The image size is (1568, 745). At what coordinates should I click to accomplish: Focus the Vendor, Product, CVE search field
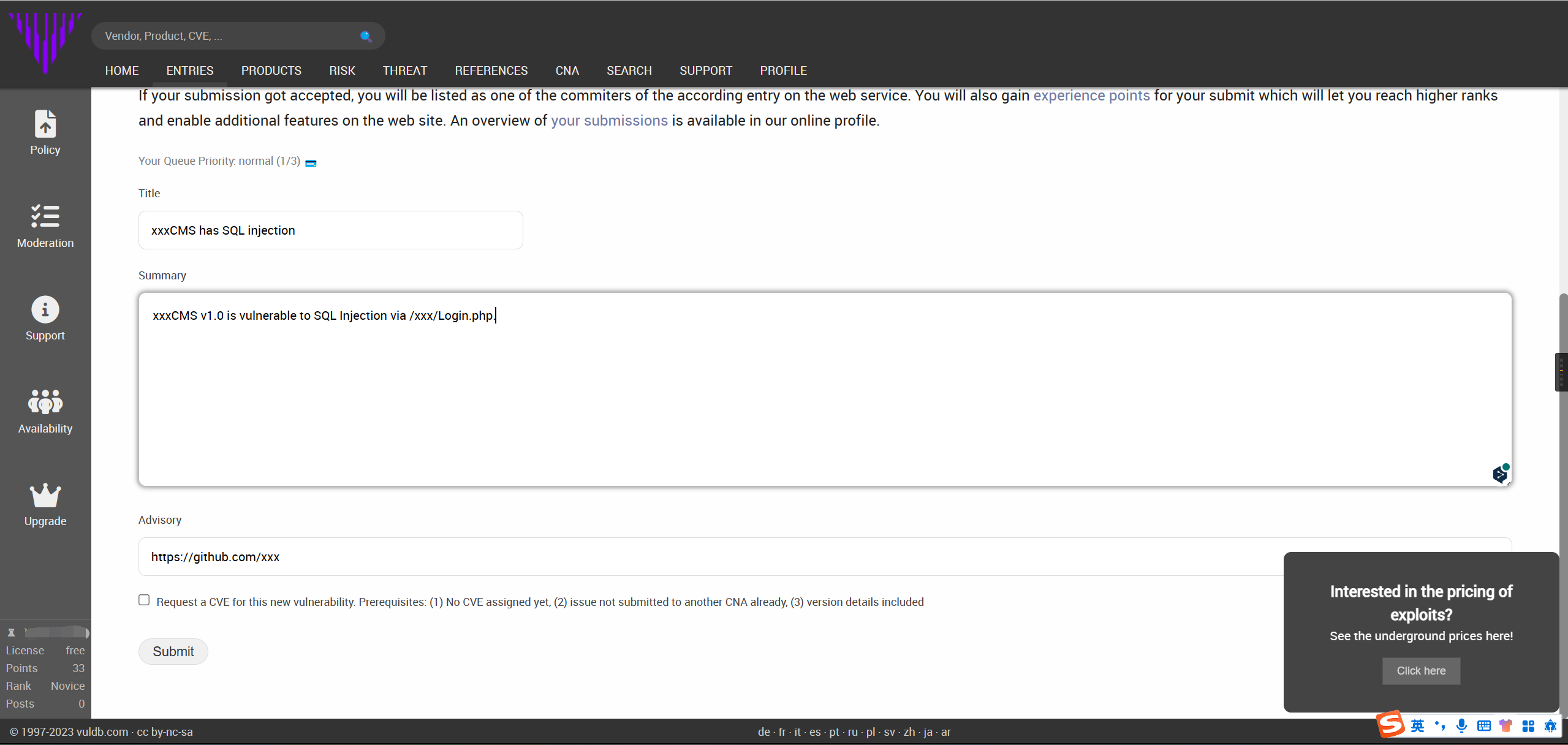(x=238, y=36)
